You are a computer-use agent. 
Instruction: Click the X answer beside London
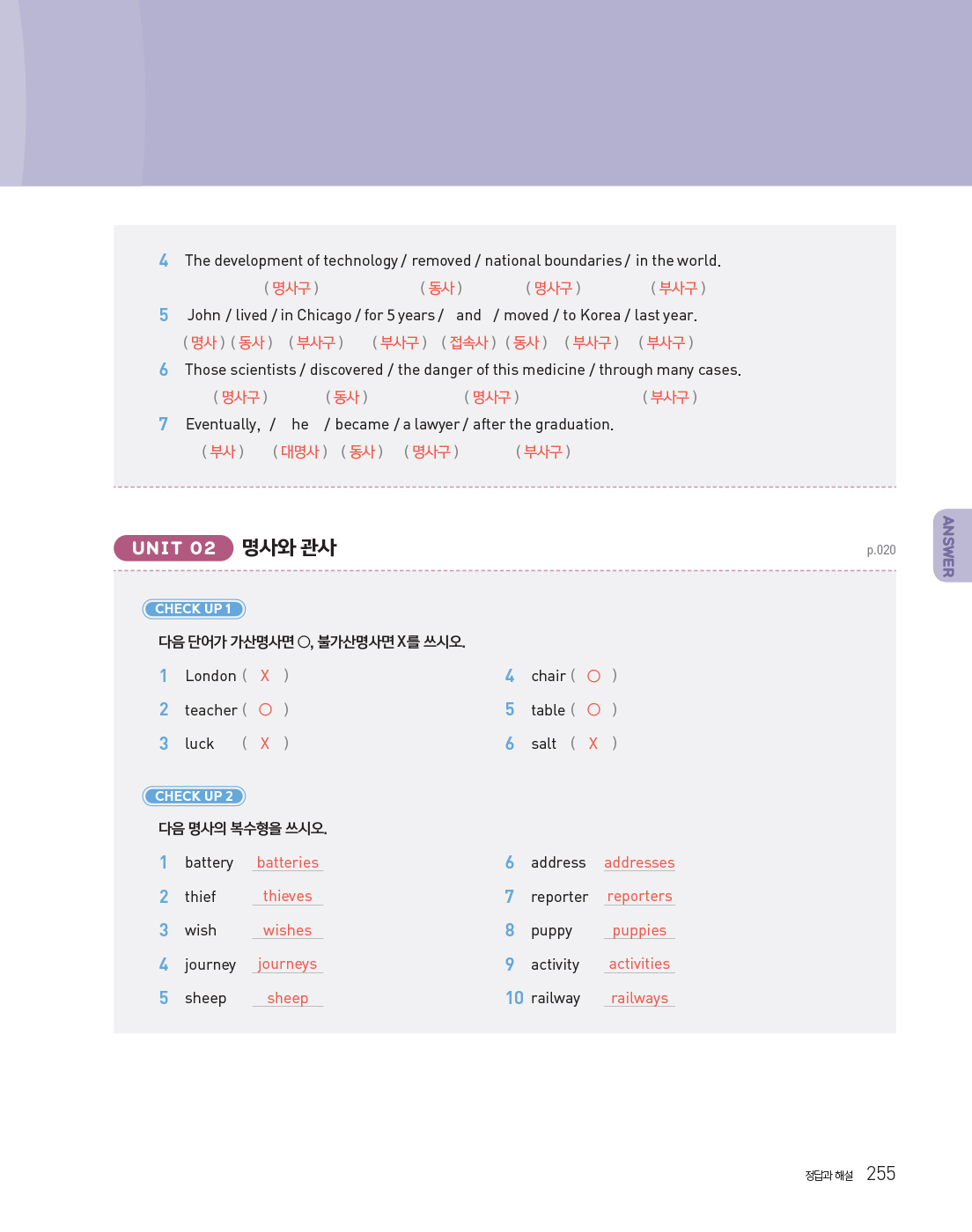tap(265, 676)
